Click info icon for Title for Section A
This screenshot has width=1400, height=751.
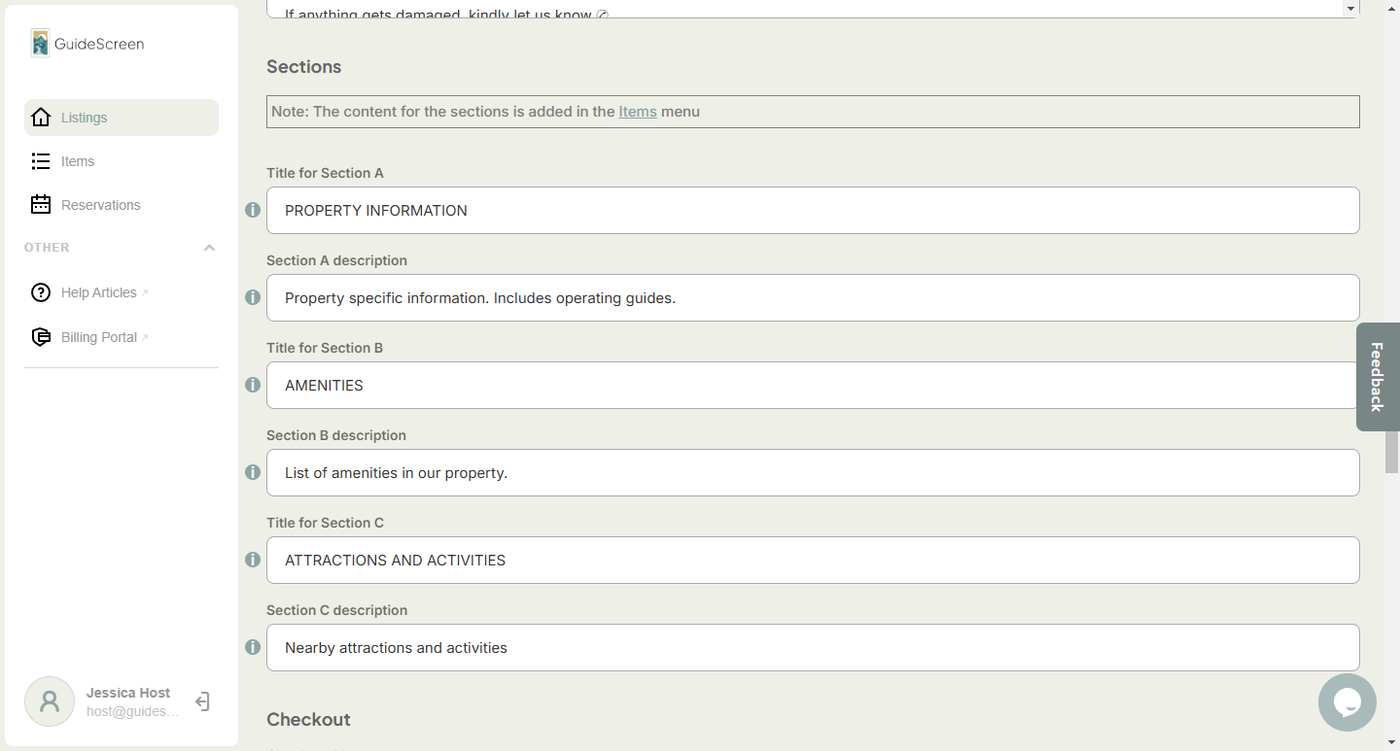click(x=253, y=210)
